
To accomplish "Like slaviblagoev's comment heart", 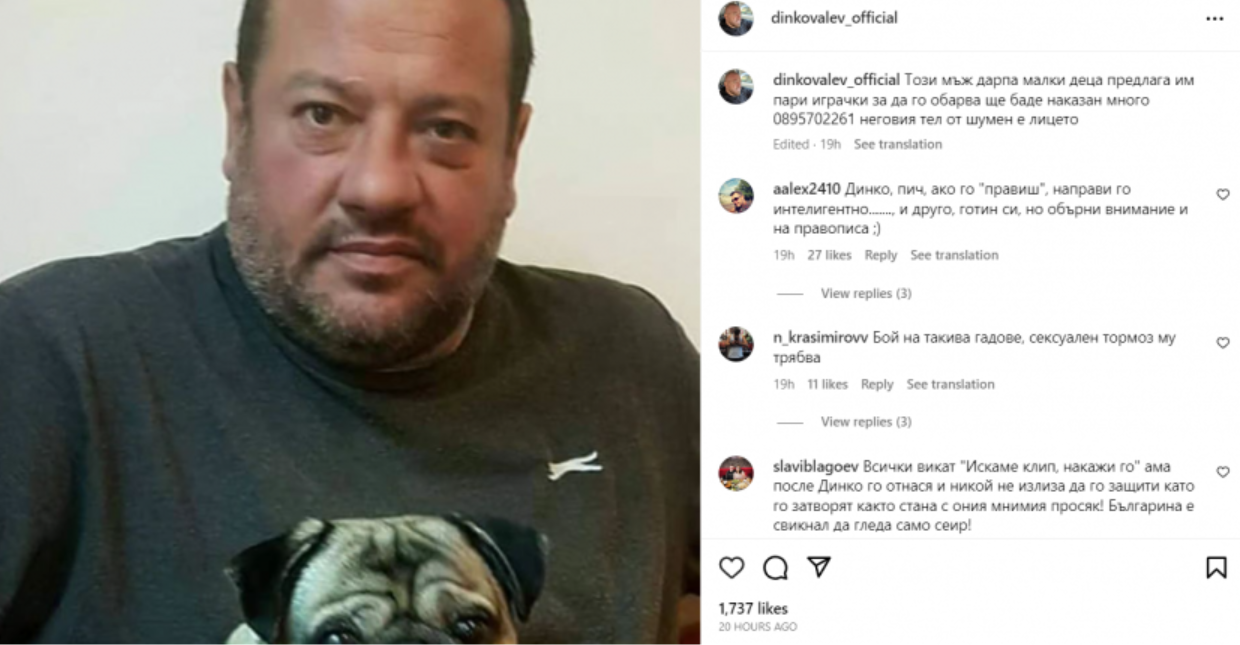I will pos(1222,472).
